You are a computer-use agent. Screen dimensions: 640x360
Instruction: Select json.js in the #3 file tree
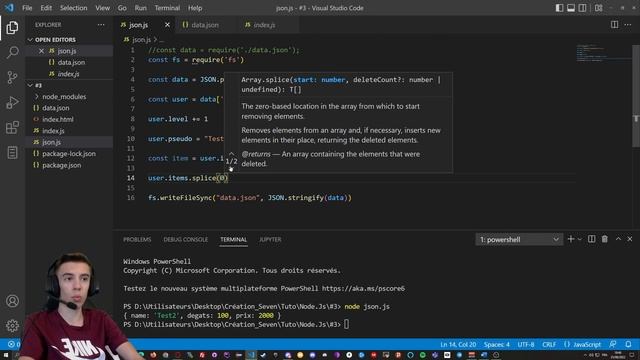pos(51,142)
